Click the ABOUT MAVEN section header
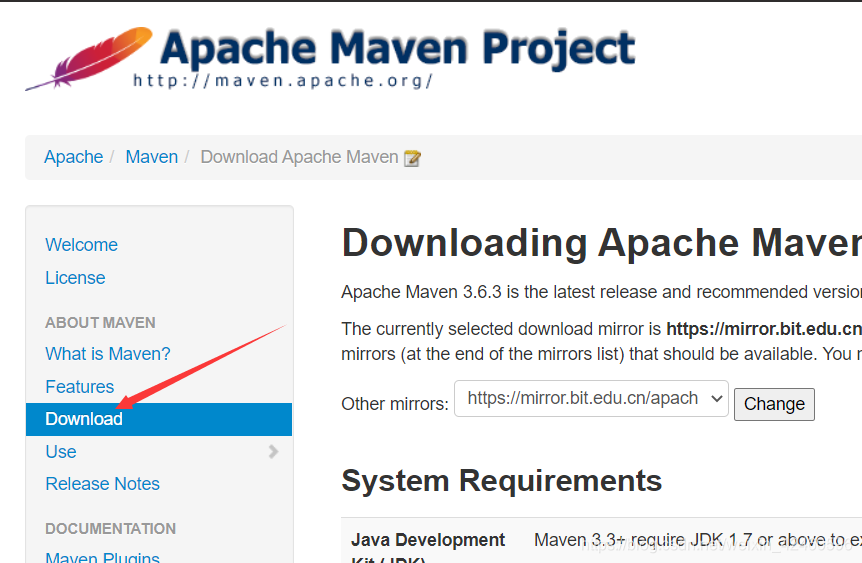Viewport: 862px width, 563px height. tap(101, 323)
